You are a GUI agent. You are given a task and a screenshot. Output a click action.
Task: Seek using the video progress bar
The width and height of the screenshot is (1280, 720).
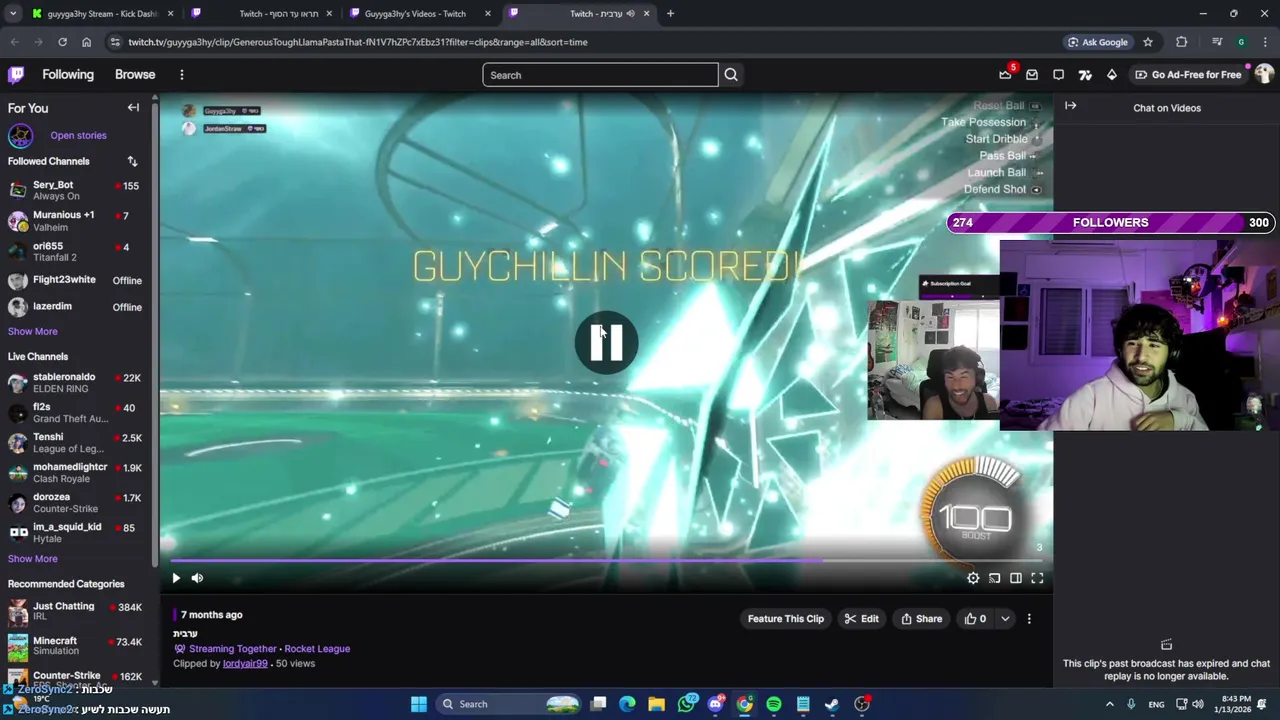tap(606, 561)
